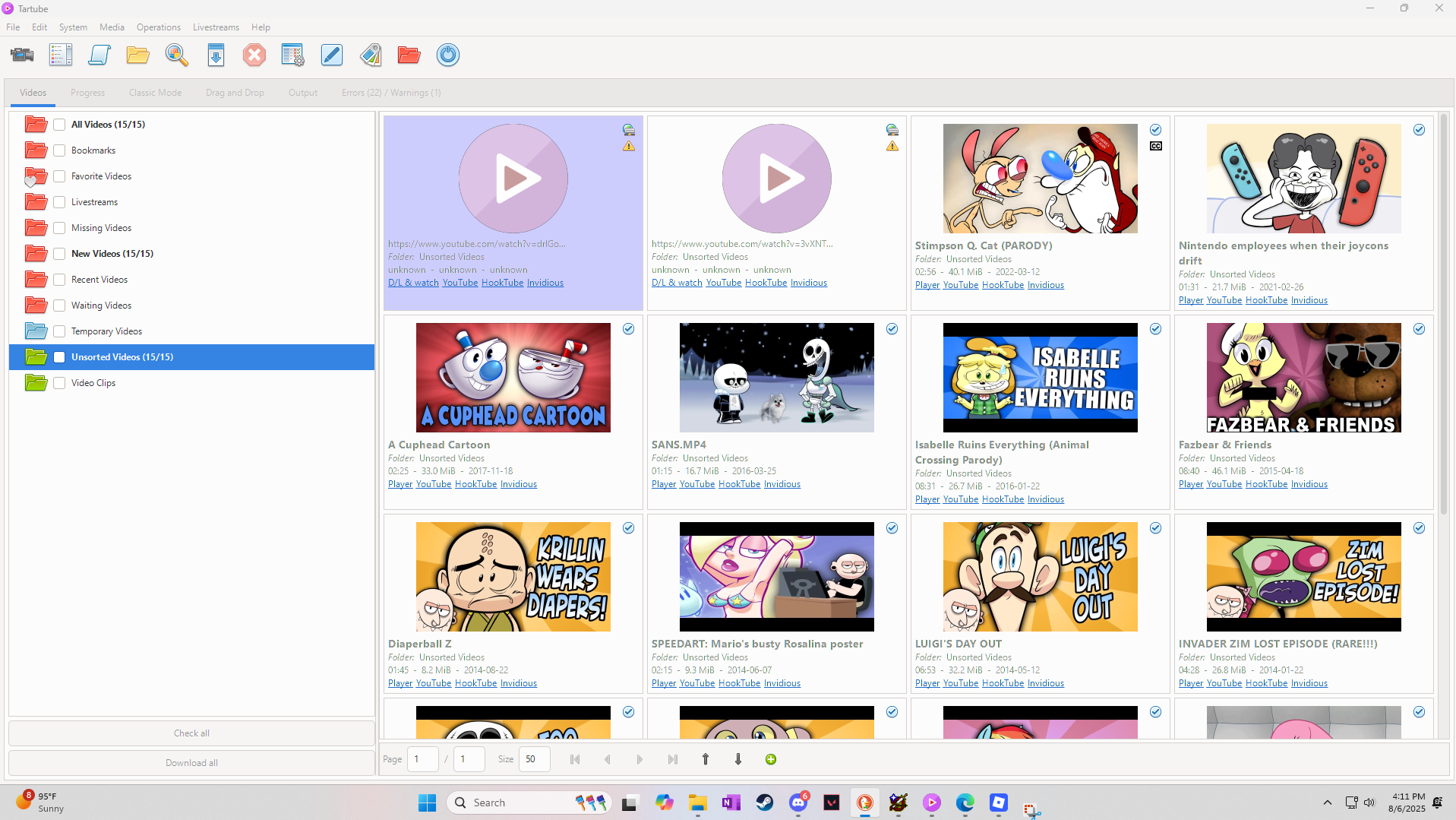Image resolution: width=1456 pixels, height=820 pixels.
Task: Tick the Waiting Videos checkbox
Action: (x=59, y=306)
